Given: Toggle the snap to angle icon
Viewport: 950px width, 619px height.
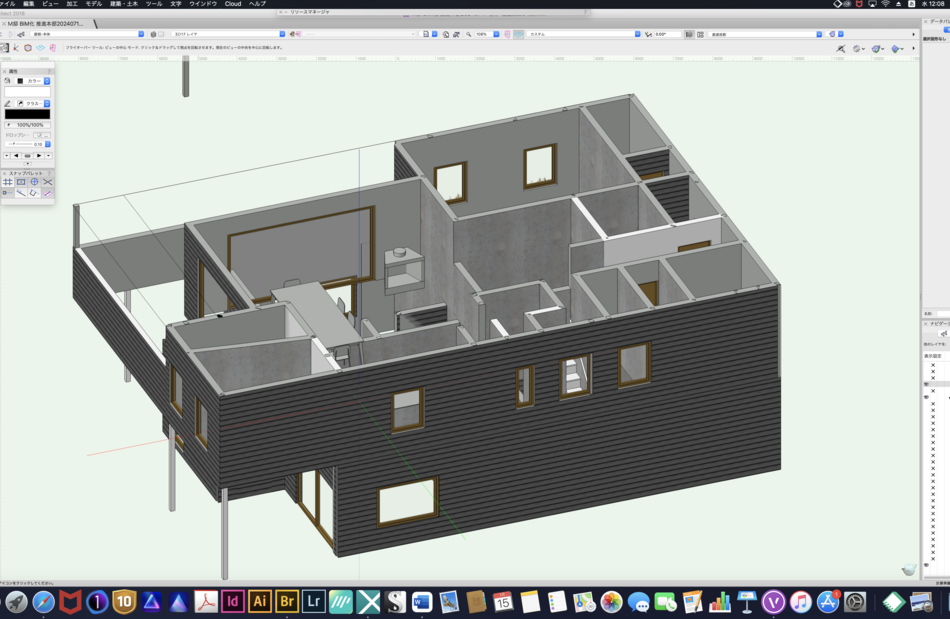Looking at the screenshot, I should coord(34,182).
